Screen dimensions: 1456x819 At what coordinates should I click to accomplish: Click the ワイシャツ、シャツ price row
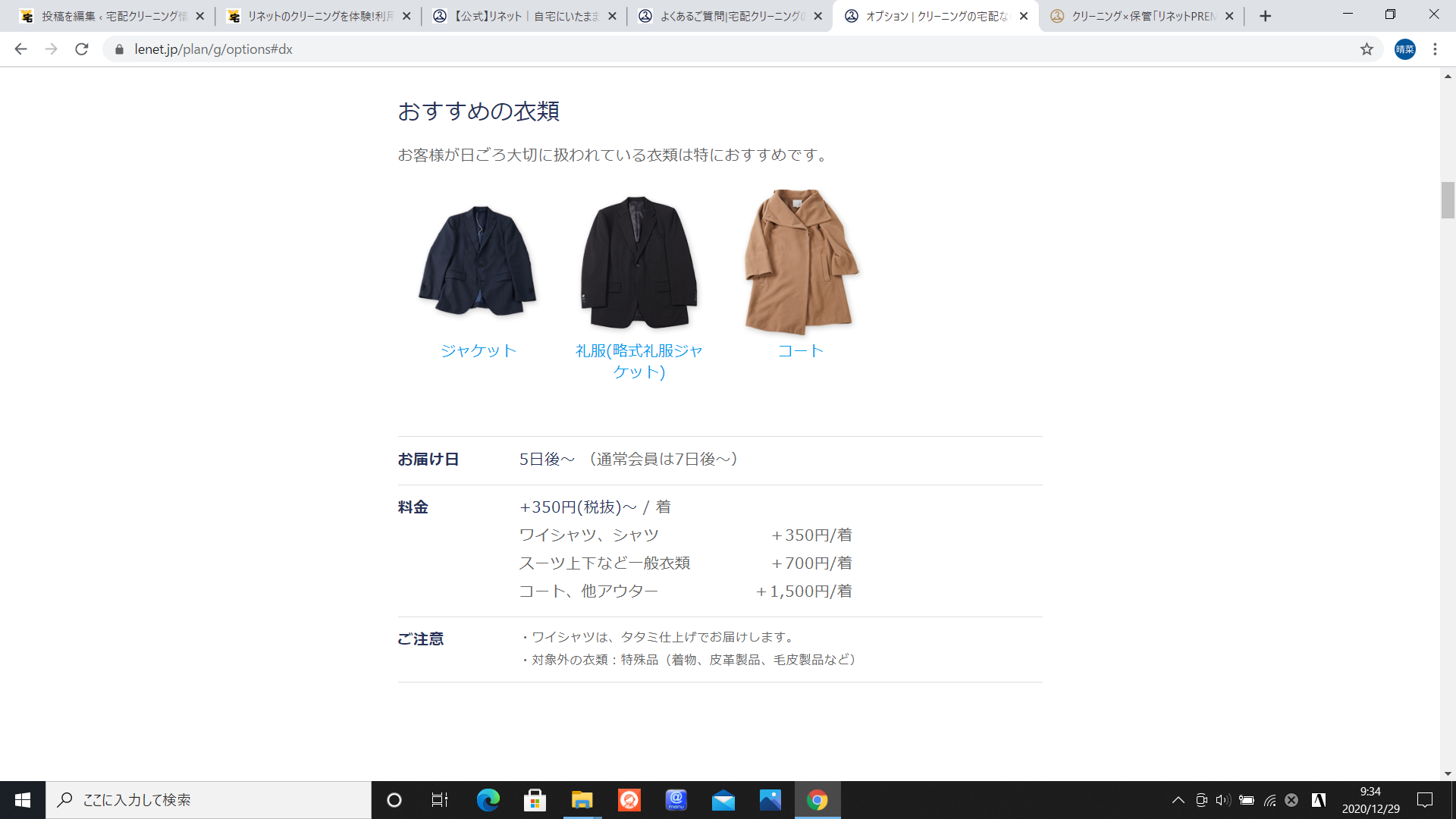pos(686,535)
